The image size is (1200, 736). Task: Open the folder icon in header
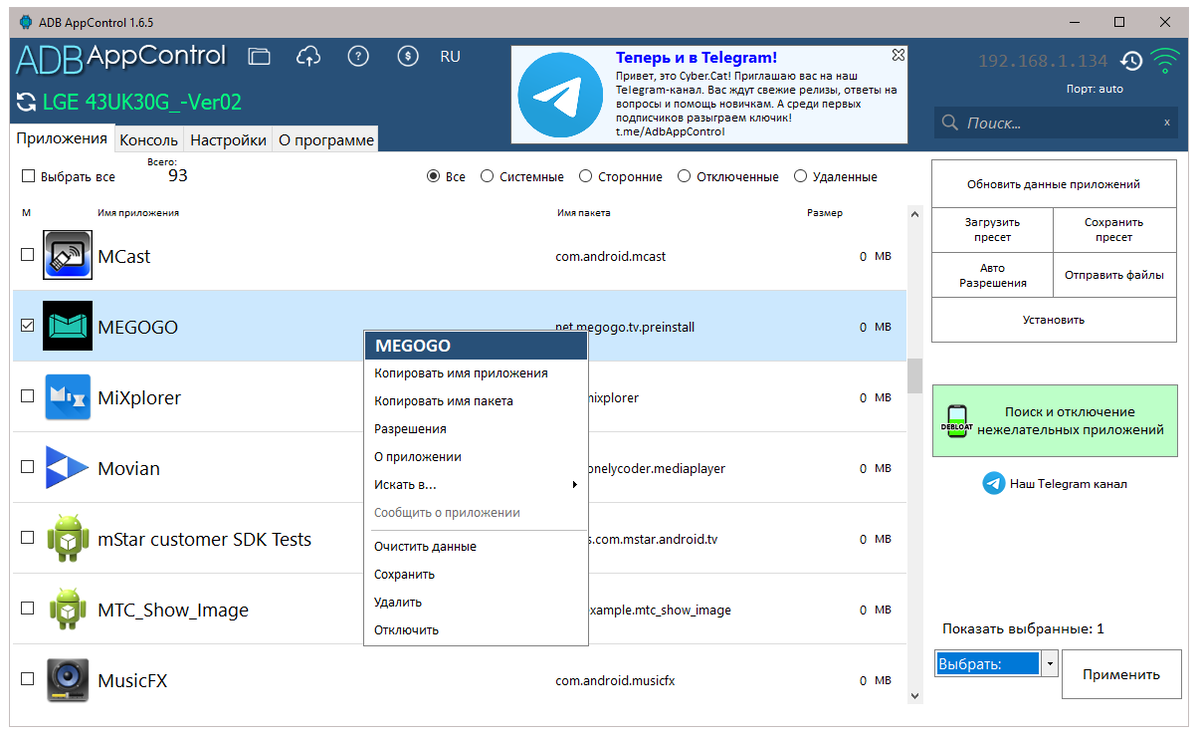pos(259,57)
